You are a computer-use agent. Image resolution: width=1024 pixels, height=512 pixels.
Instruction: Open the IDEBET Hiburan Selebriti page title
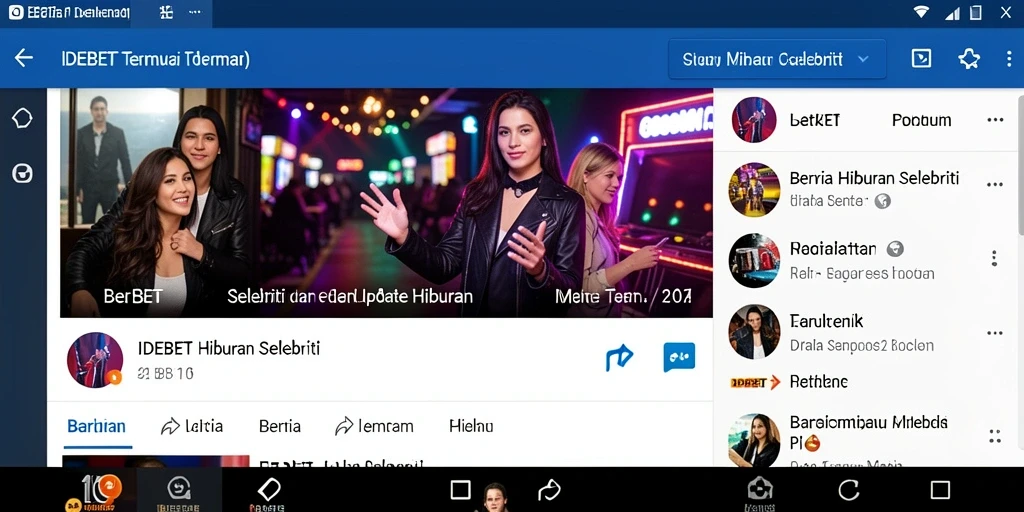[229, 348]
